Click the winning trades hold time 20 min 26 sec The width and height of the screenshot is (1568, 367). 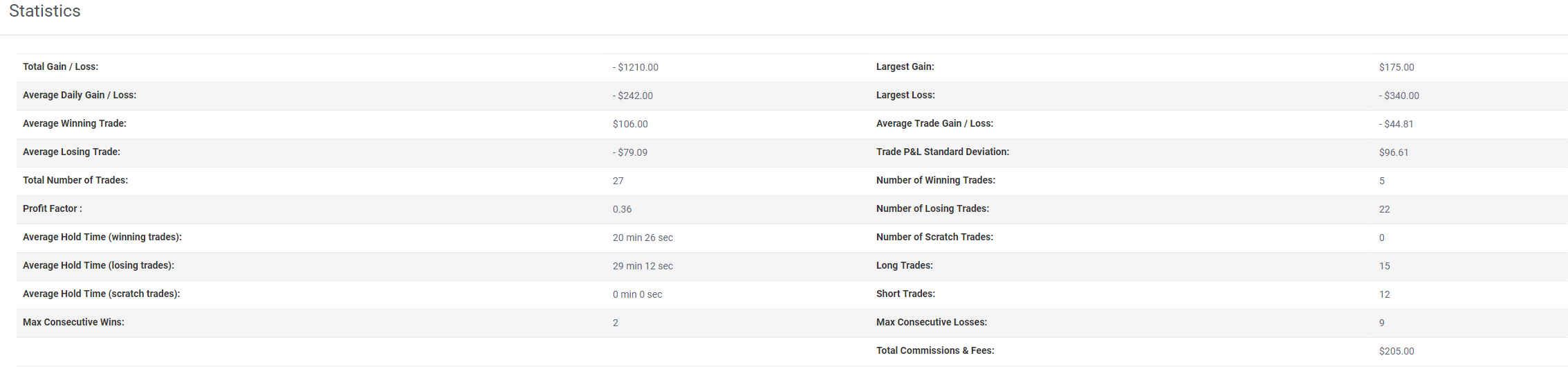[x=643, y=238]
